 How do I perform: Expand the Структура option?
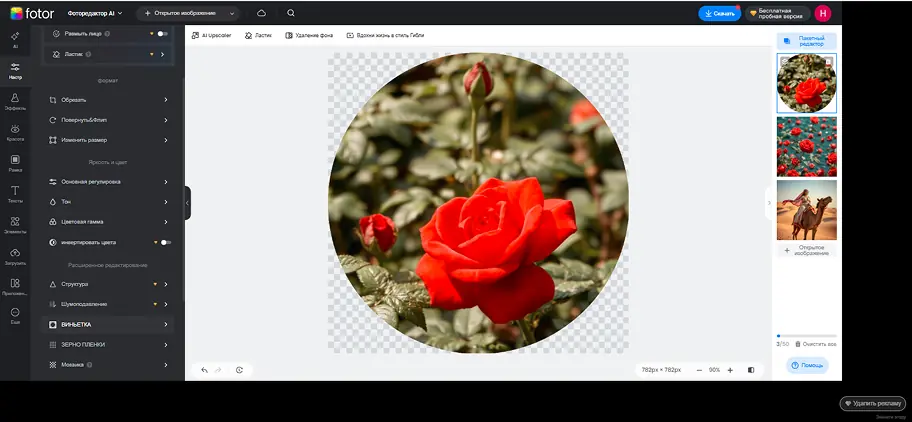pos(108,284)
